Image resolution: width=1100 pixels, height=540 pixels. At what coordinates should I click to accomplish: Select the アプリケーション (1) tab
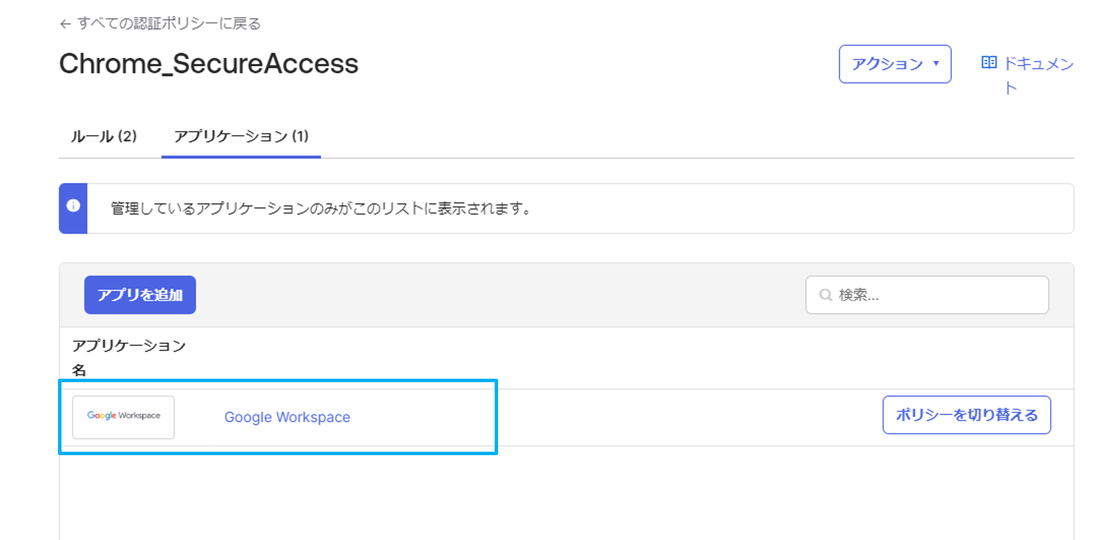click(x=241, y=136)
